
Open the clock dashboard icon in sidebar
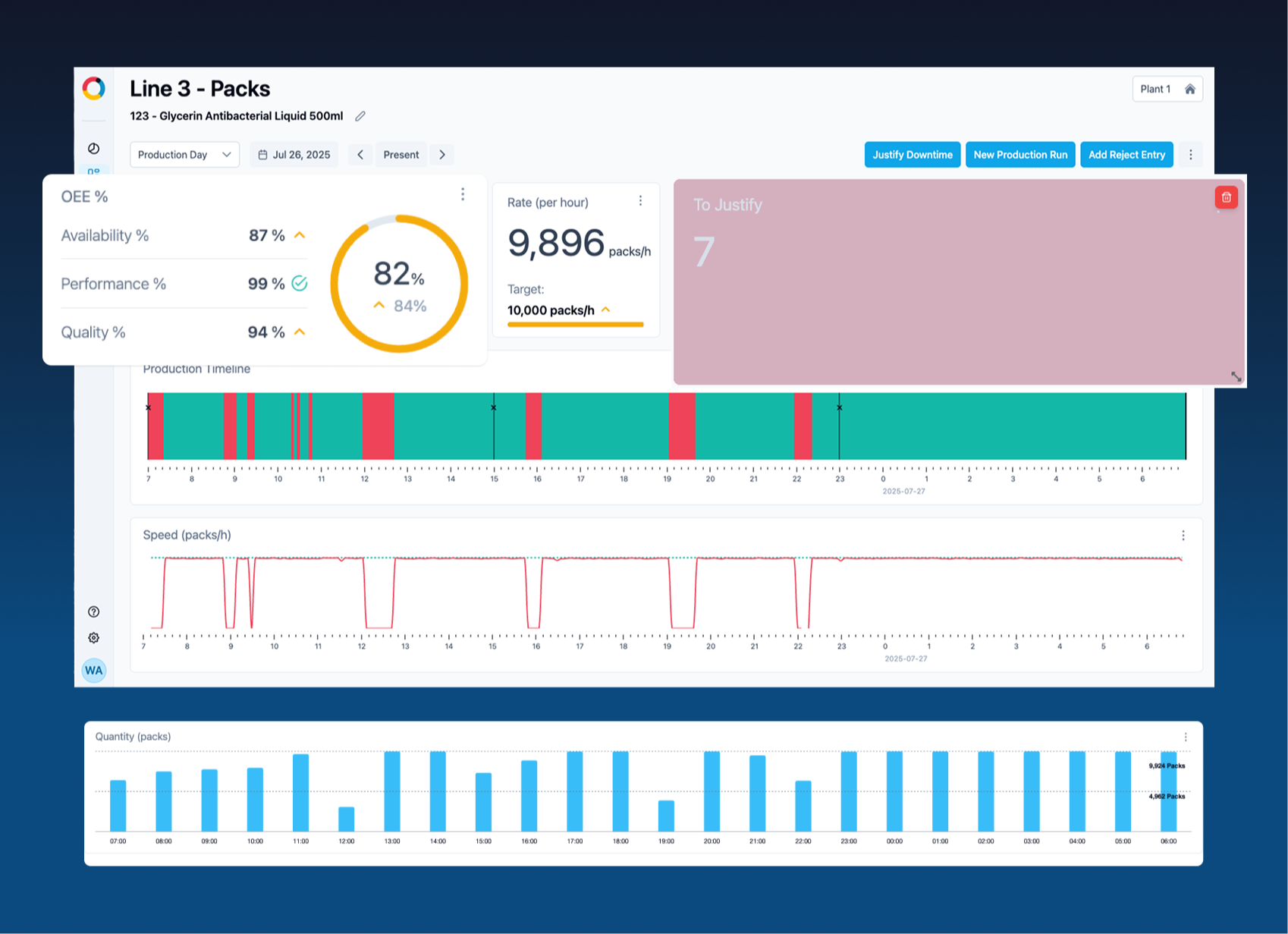coord(94,149)
